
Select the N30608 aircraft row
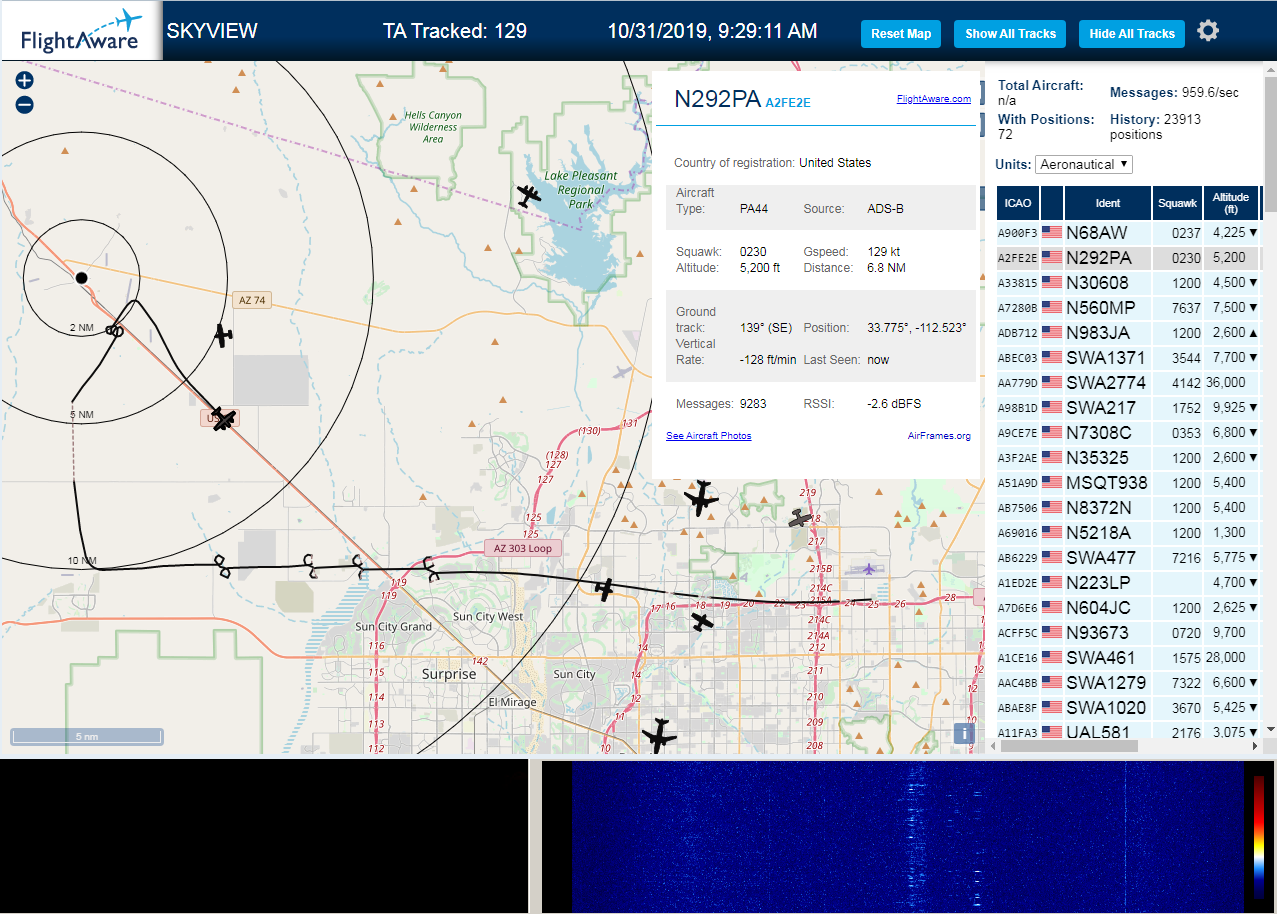coord(1128,282)
